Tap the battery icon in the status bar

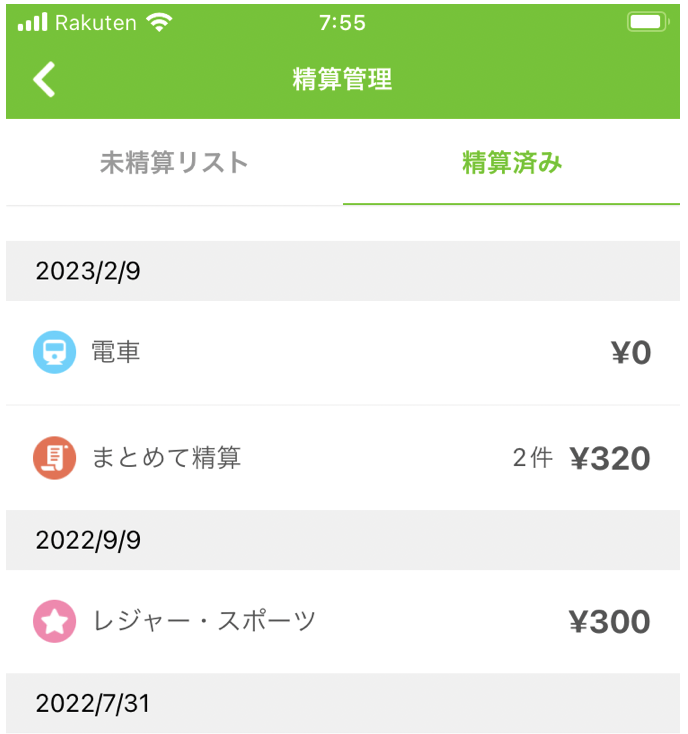[x=648, y=22]
